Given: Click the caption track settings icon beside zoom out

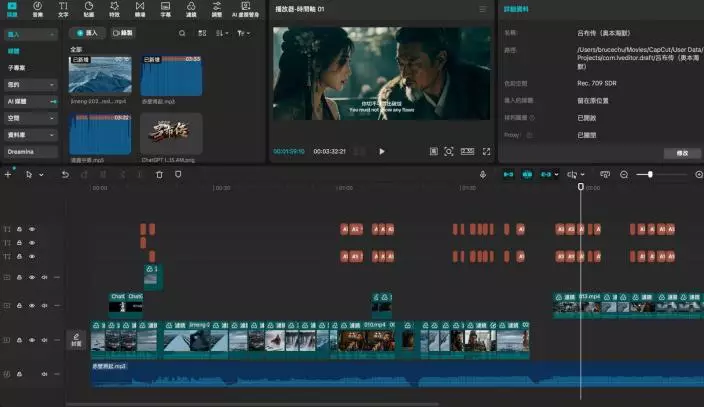Looking at the screenshot, I should (605, 175).
